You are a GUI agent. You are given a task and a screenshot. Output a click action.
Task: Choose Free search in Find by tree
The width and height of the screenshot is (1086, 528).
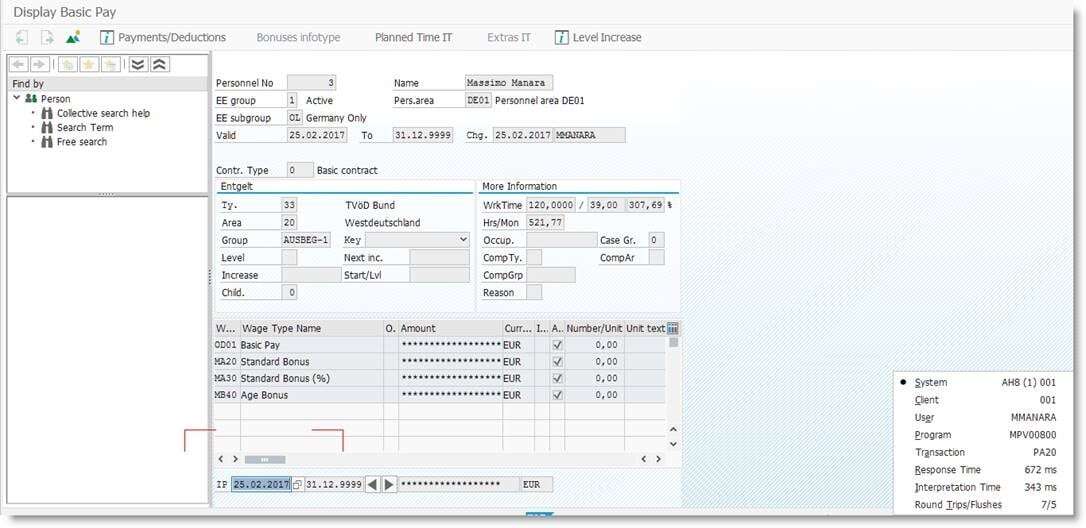(x=81, y=141)
